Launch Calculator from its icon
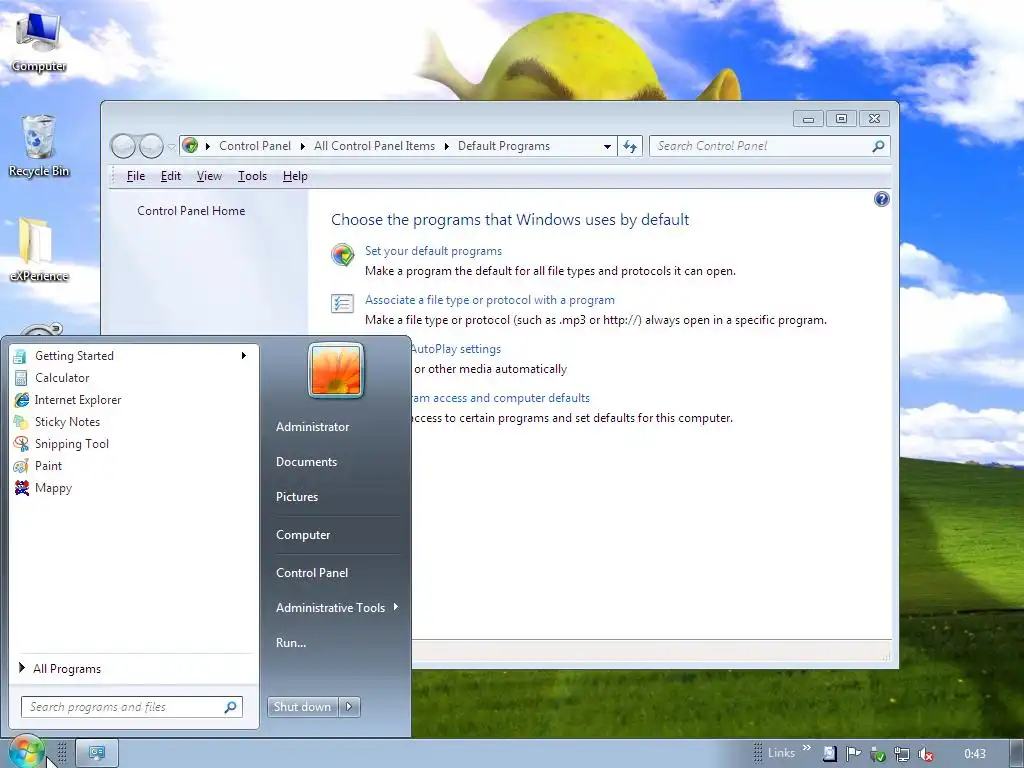 [x=20, y=378]
